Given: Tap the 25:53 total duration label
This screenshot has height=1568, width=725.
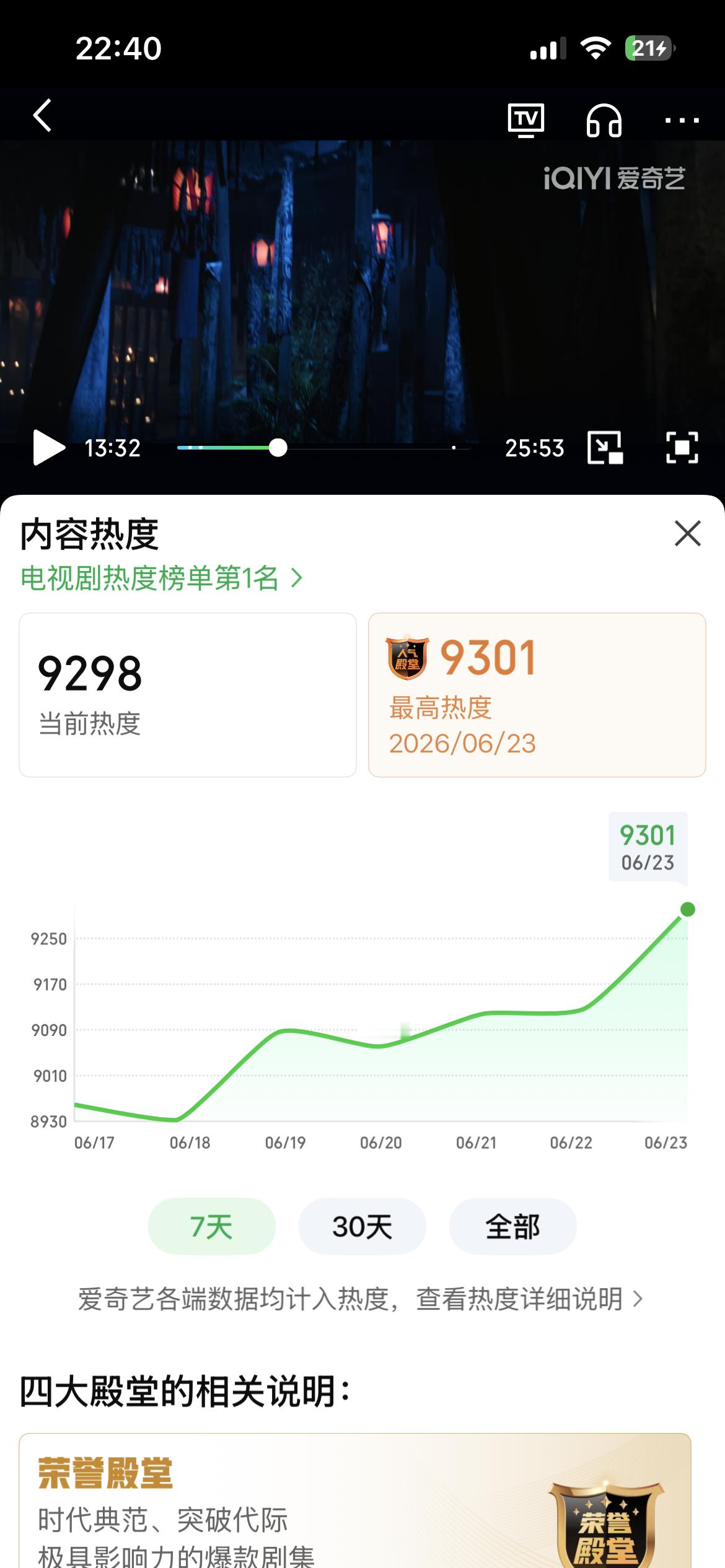Looking at the screenshot, I should 534,448.
